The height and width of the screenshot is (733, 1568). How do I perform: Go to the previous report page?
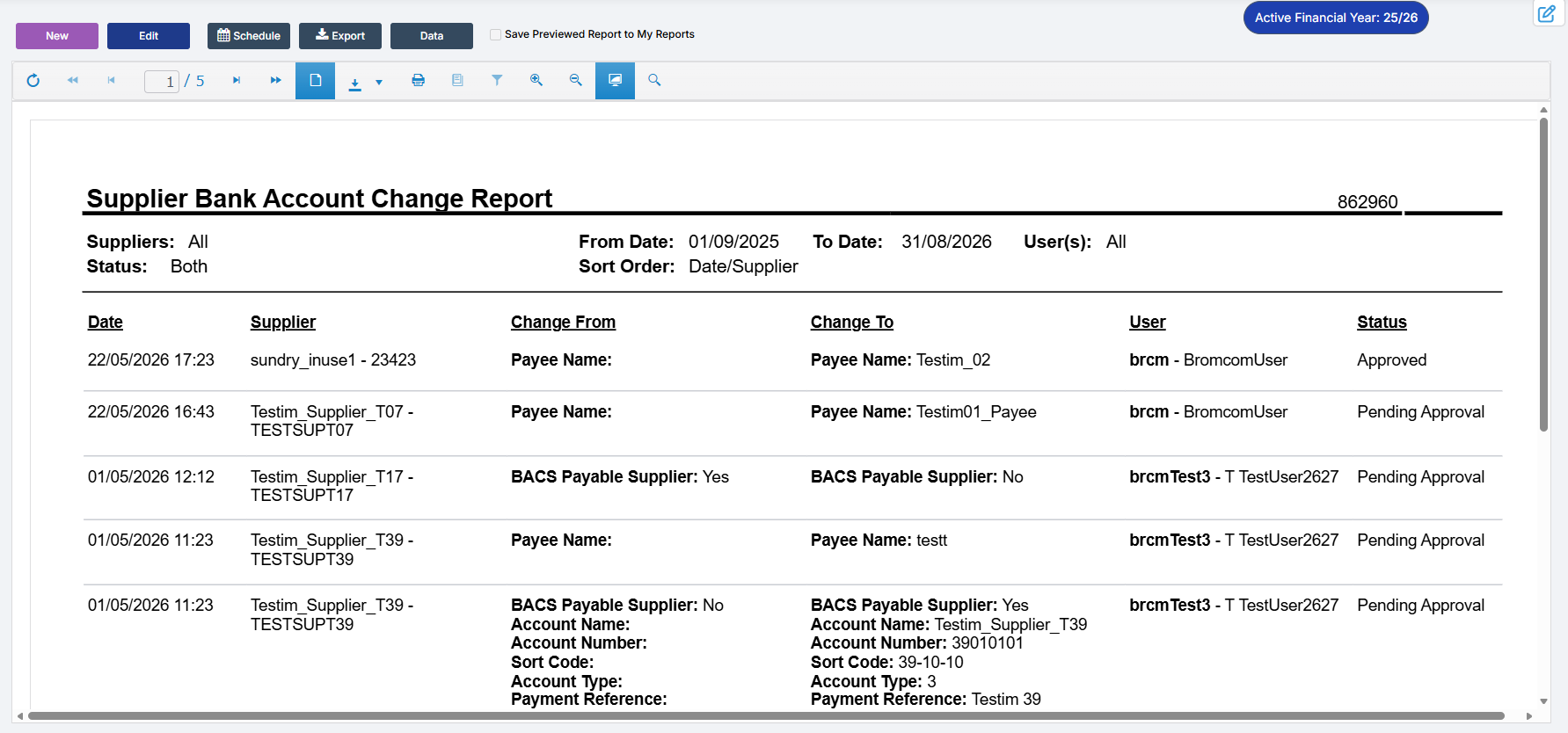point(112,81)
